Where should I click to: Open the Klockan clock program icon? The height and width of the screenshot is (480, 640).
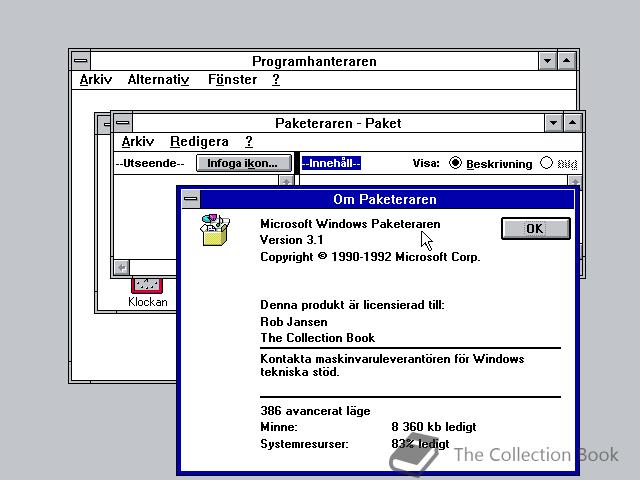(x=147, y=292)
